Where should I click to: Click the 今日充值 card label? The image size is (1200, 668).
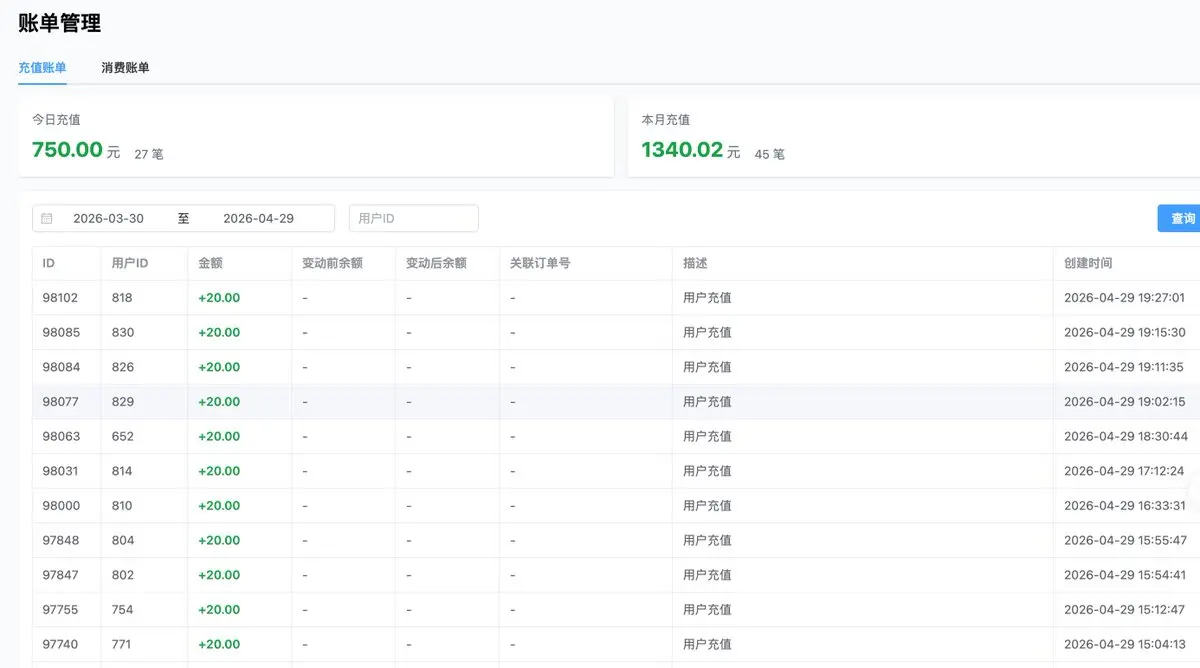click(x=56, y=120)
